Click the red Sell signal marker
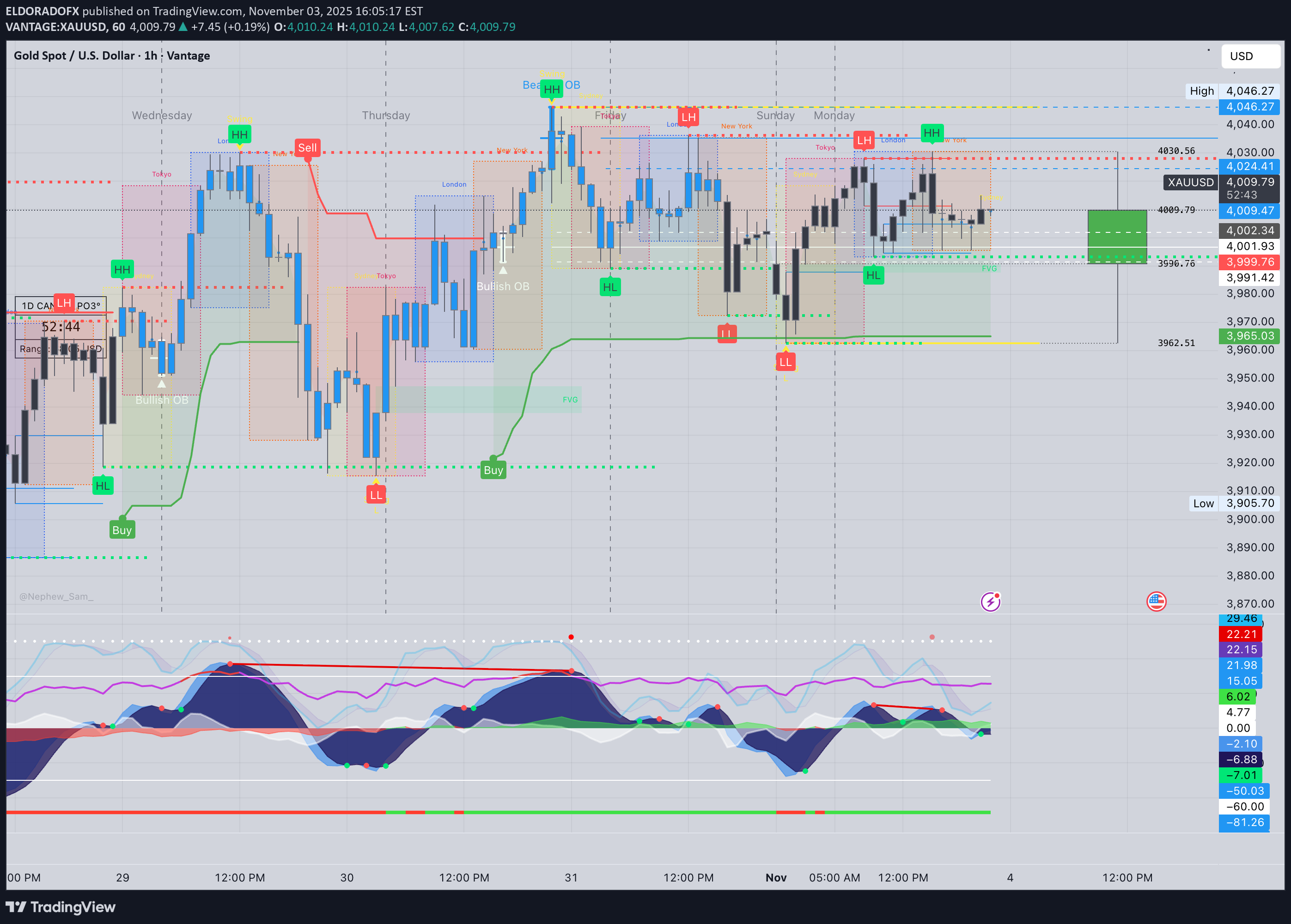1291x924 pixels. coord(307,148)
